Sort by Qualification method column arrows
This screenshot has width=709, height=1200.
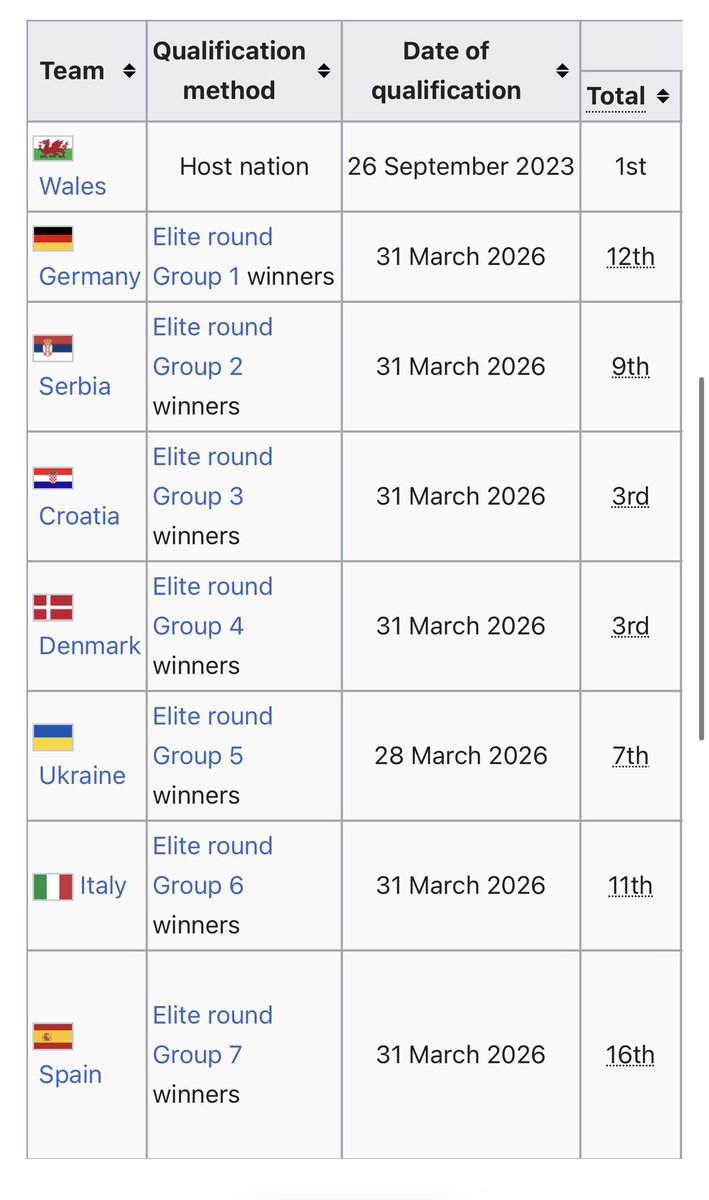323,71
